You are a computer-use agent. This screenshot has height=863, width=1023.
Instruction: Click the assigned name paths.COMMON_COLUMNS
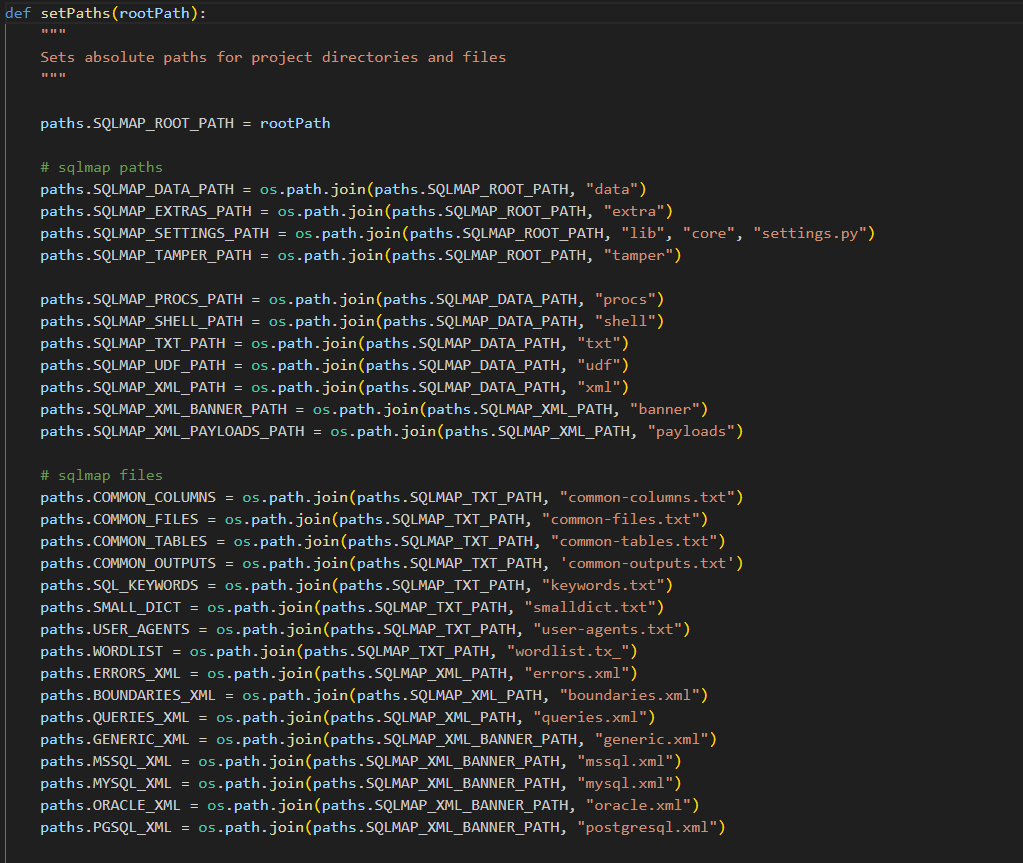128,497
